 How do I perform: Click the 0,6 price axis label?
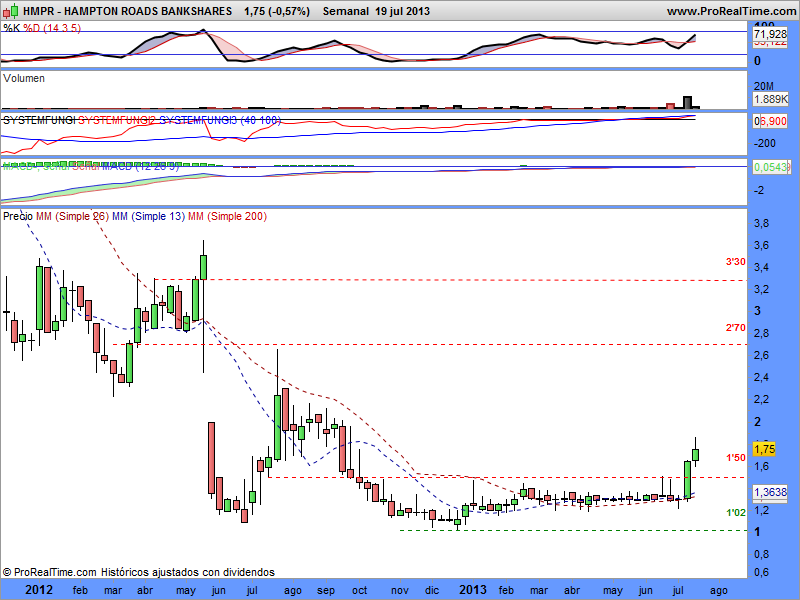(x=761, y=572)
